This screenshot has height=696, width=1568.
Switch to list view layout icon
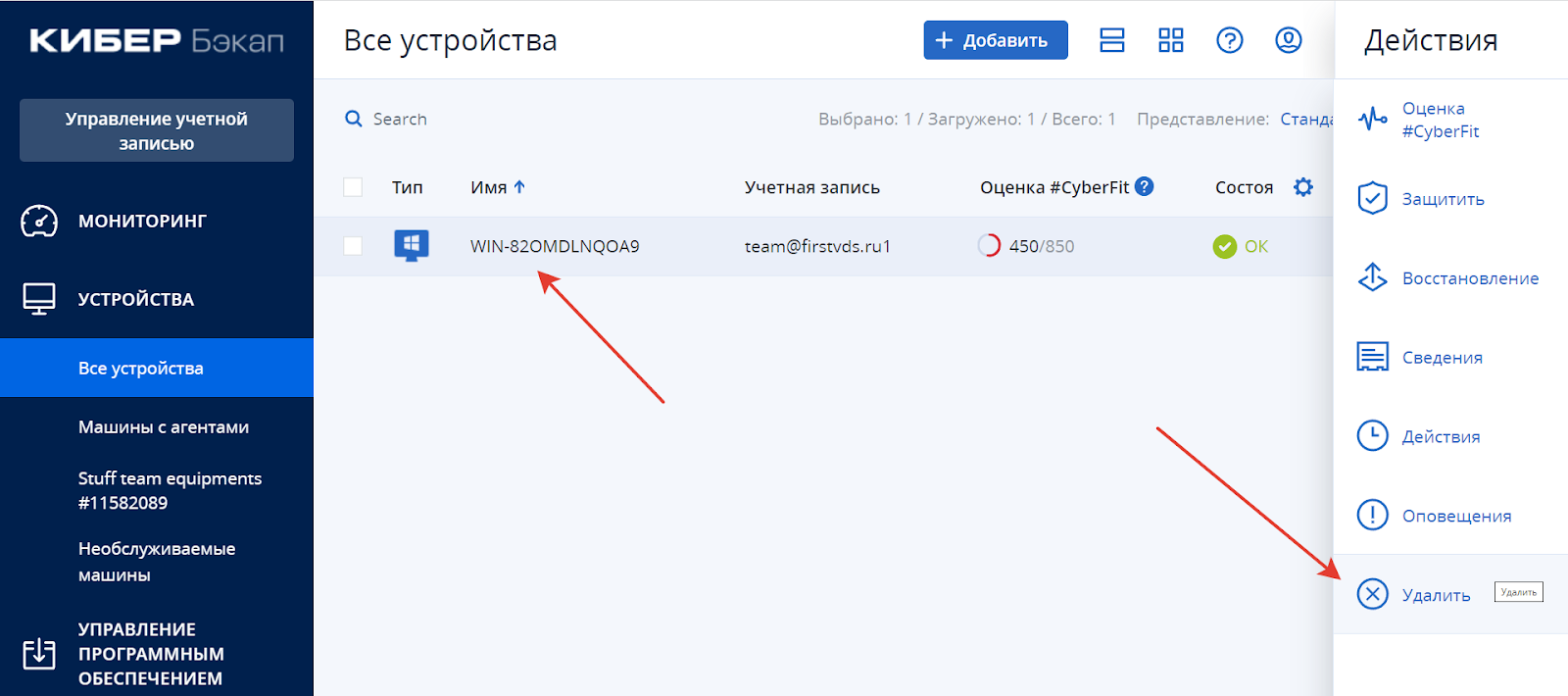tap(1111, 40)
